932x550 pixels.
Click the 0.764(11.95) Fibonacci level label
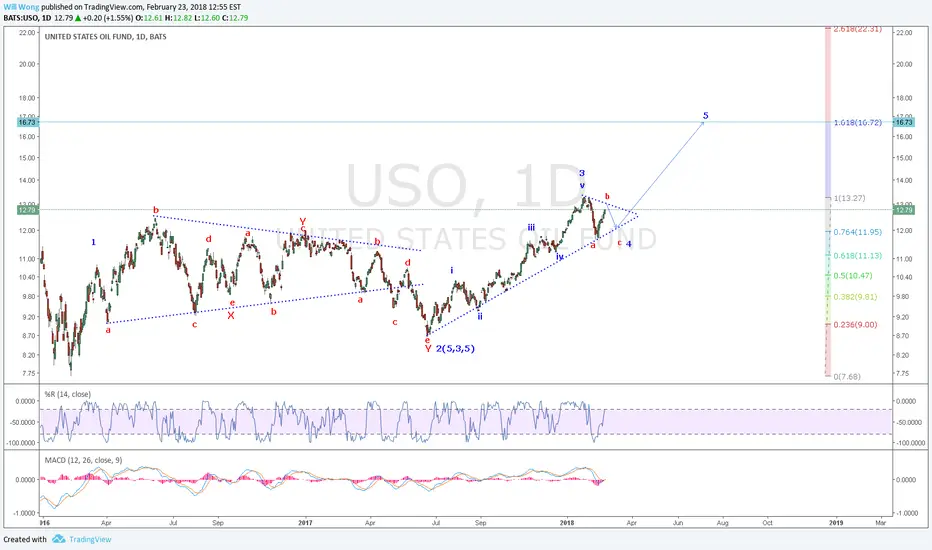tap(858, 232)
